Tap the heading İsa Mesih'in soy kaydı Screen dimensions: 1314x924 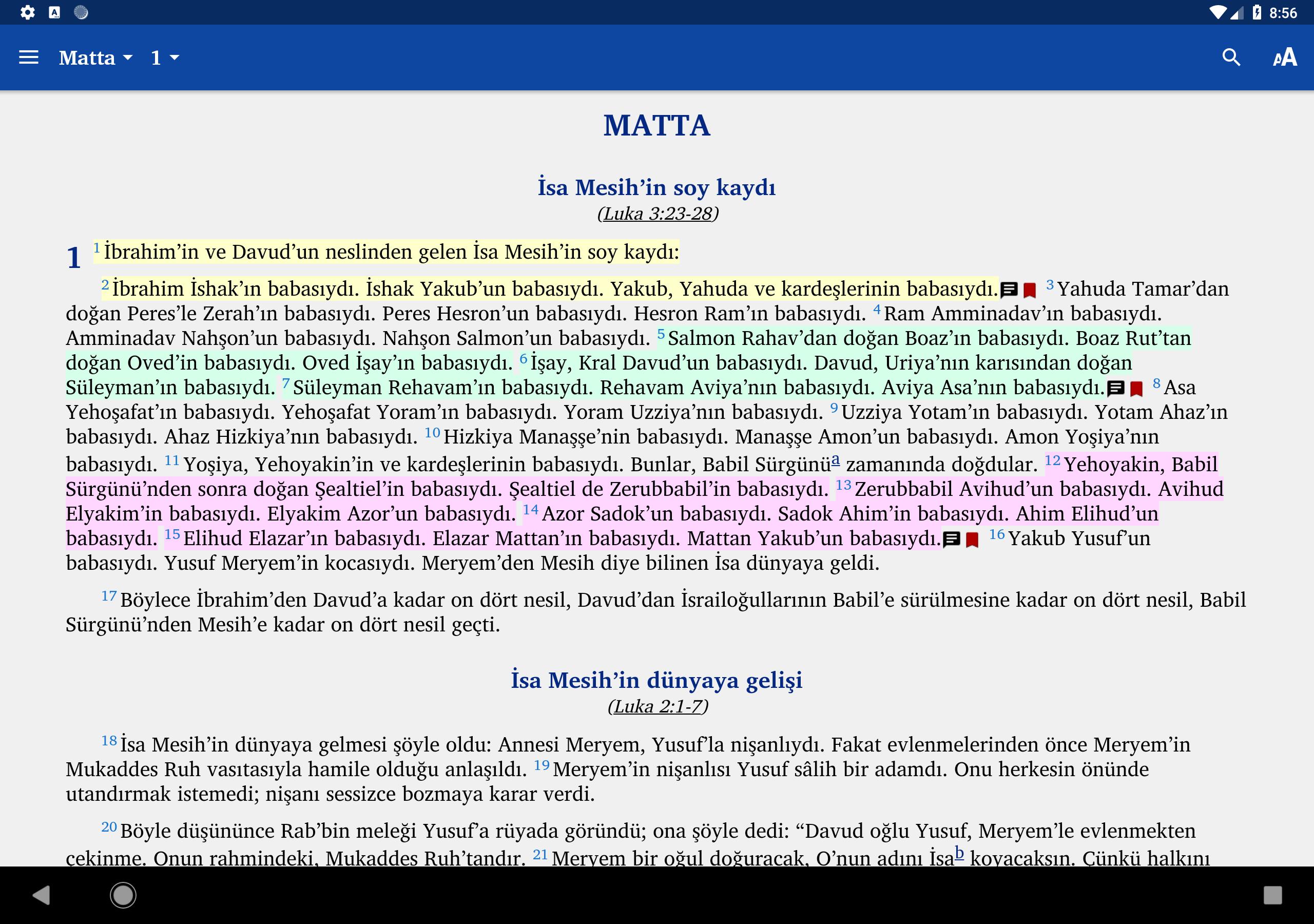click(657, 187)
